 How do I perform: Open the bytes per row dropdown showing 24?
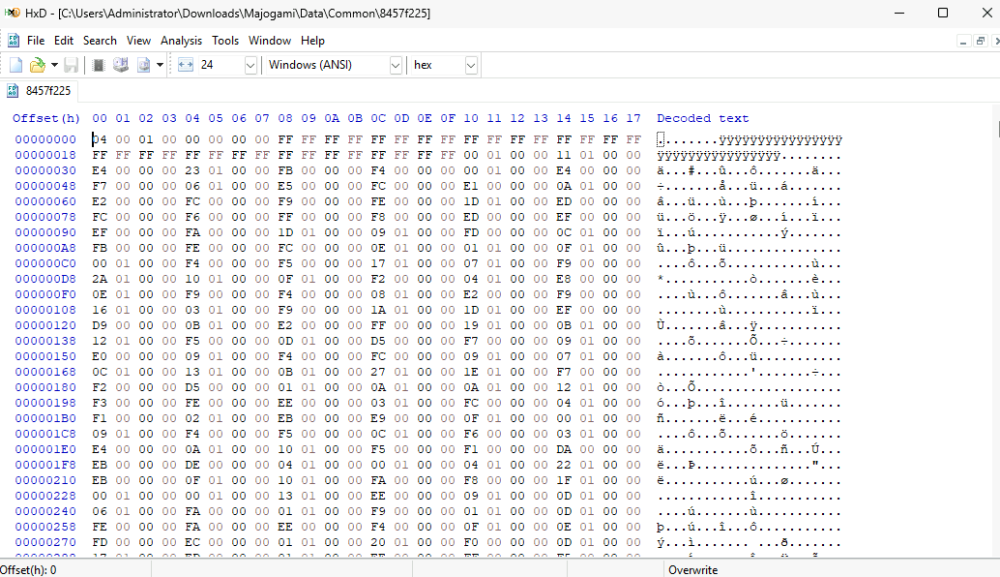click(250, 65)
